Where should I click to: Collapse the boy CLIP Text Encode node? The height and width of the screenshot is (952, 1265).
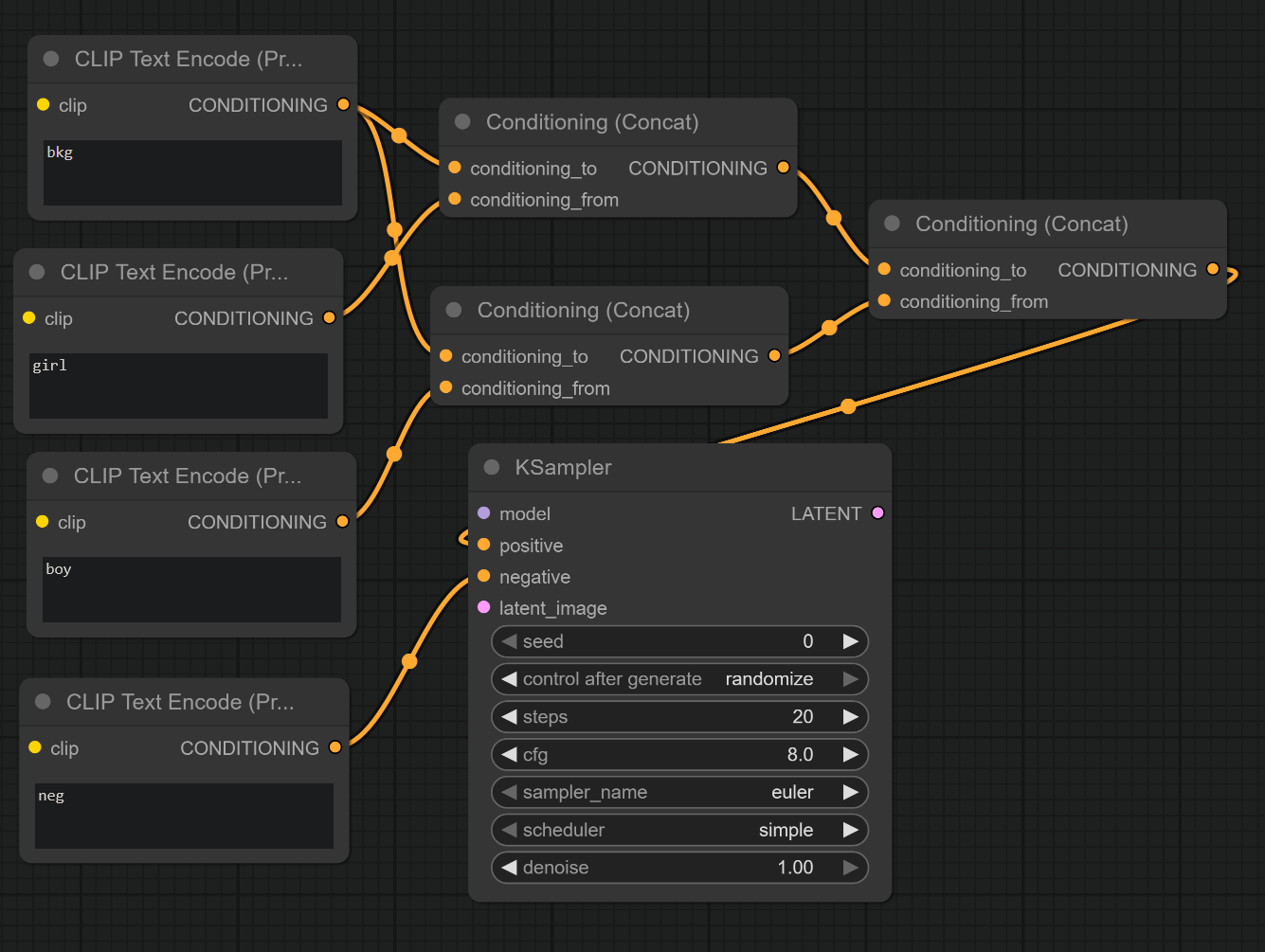point(50,476)
